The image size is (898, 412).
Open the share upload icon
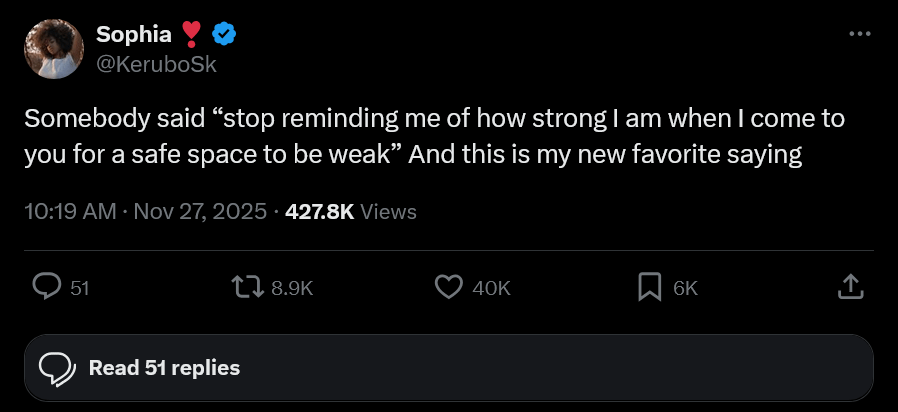coord(849,287)
